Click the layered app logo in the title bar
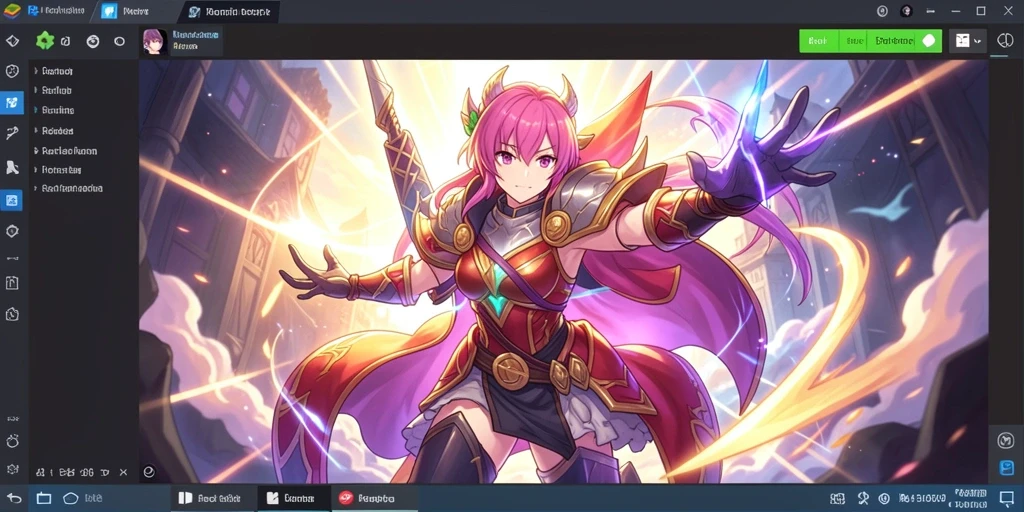1024x512 pixels. coord(12,11)
